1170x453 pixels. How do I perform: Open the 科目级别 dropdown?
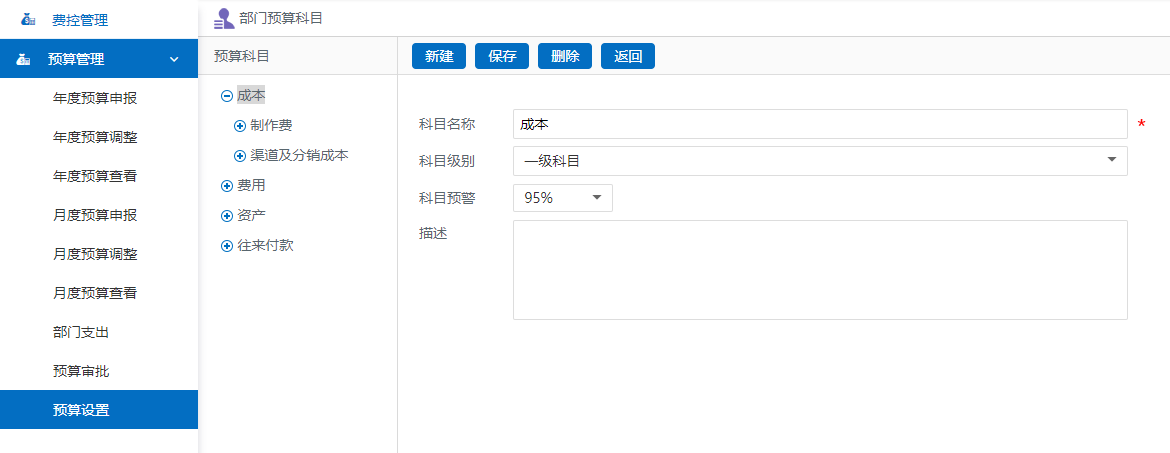819,160
